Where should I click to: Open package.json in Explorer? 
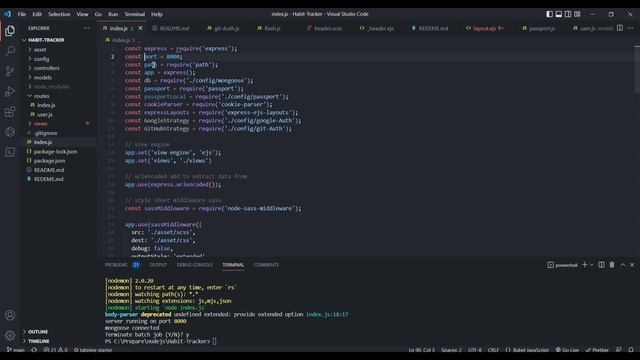point(49,161)
